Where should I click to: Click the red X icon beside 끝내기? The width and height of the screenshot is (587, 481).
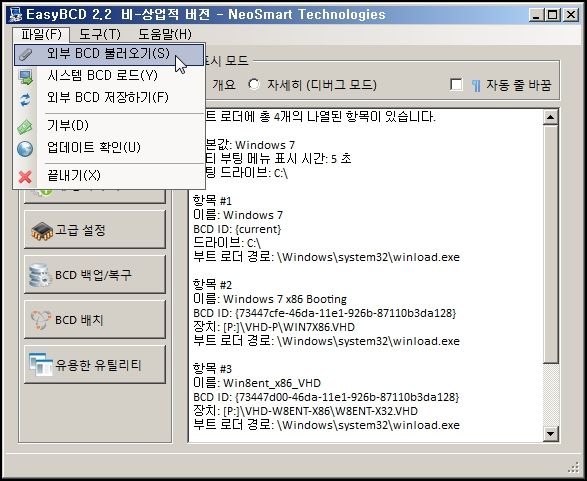click(x=25, y=177)
